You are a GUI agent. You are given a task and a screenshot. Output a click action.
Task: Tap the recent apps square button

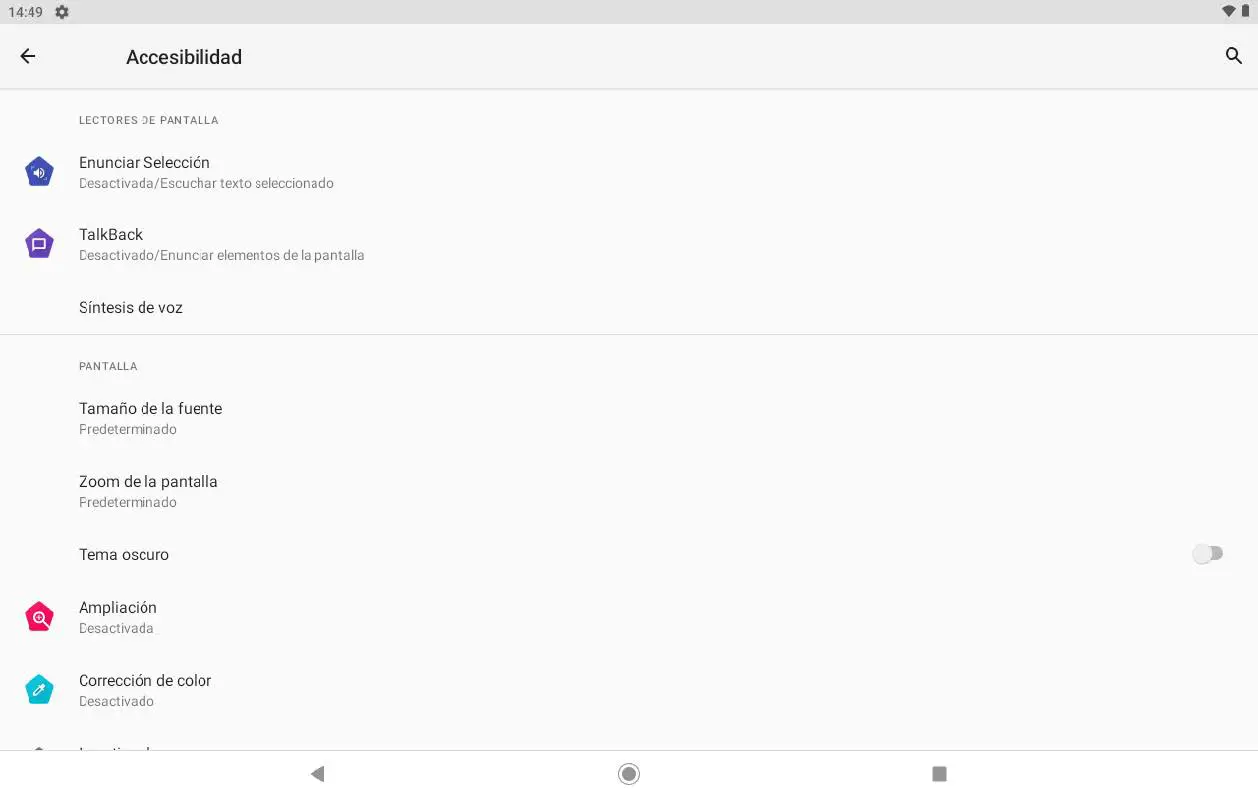click(939, 774)
